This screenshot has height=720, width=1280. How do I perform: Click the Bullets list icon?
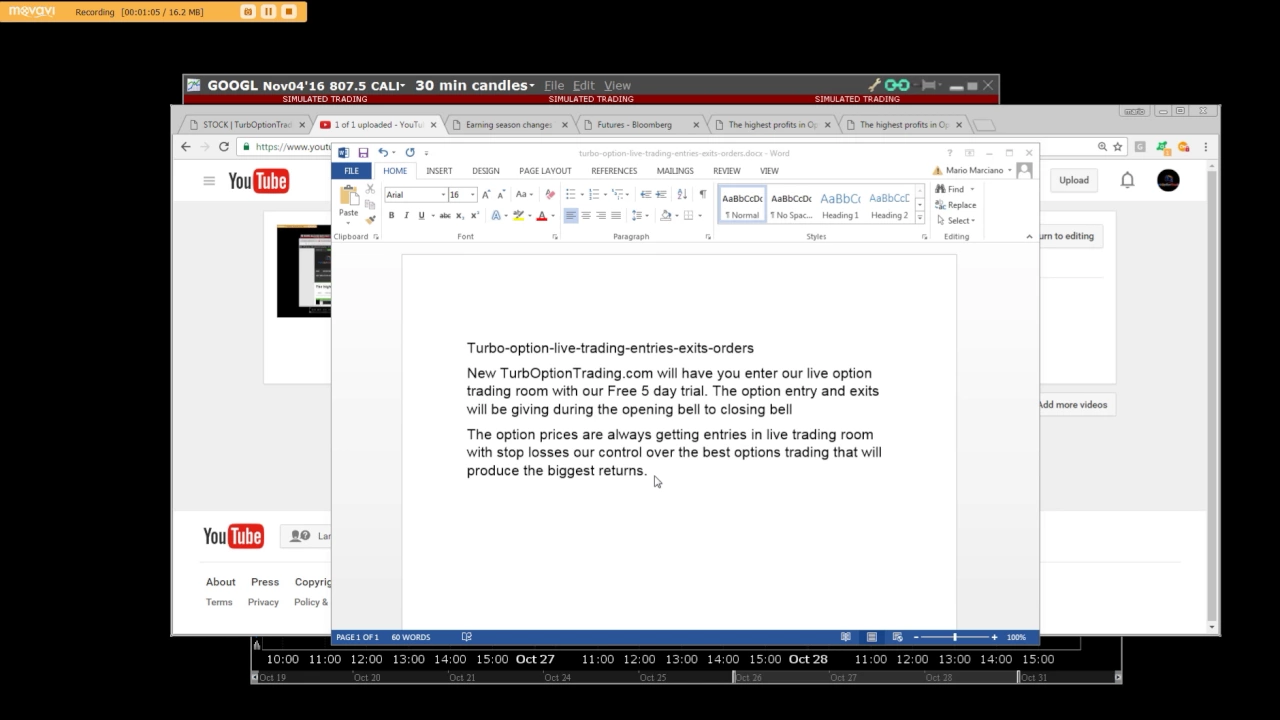571,194
